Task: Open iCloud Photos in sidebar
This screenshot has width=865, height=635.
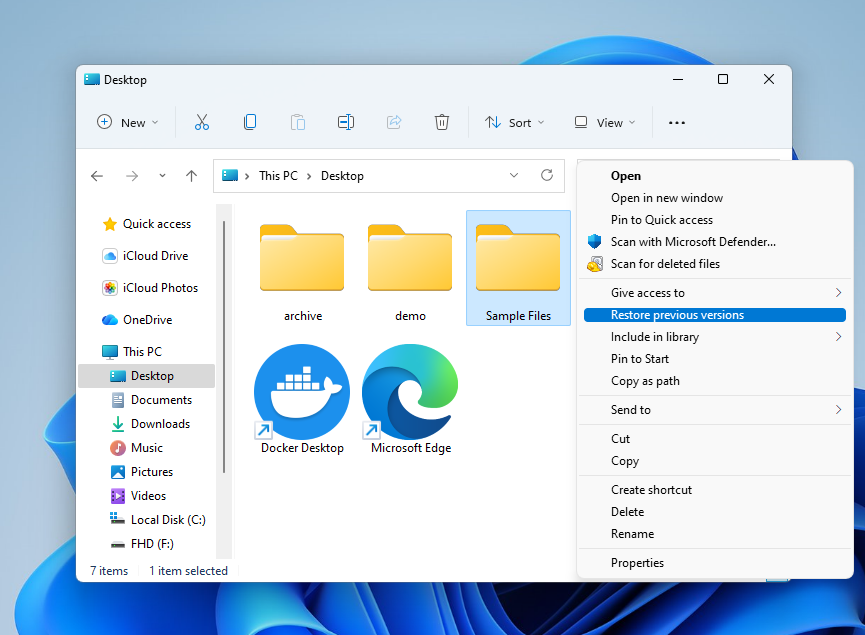Action: [150, 288]
